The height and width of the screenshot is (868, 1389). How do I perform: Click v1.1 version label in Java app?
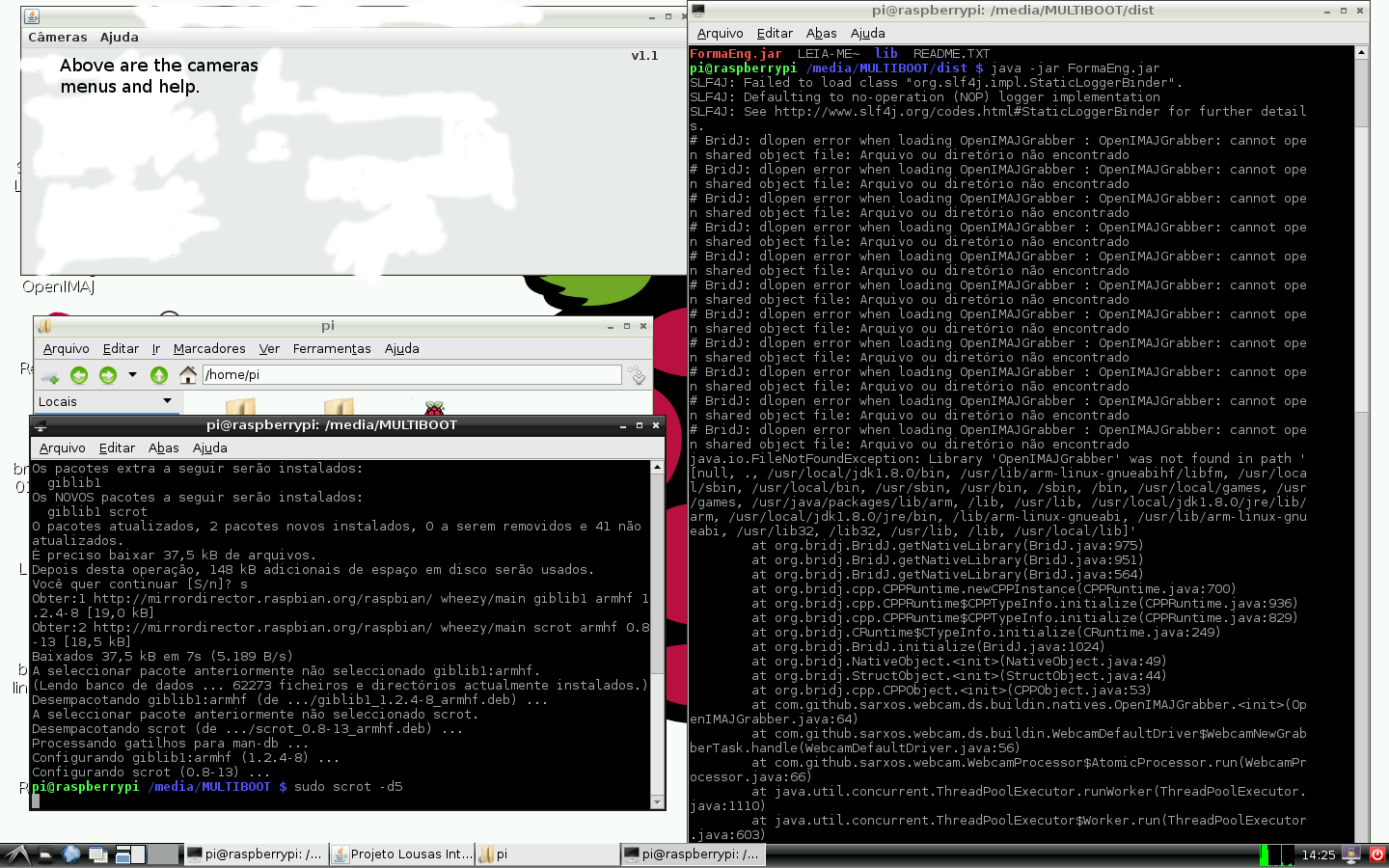click(644, 56)
